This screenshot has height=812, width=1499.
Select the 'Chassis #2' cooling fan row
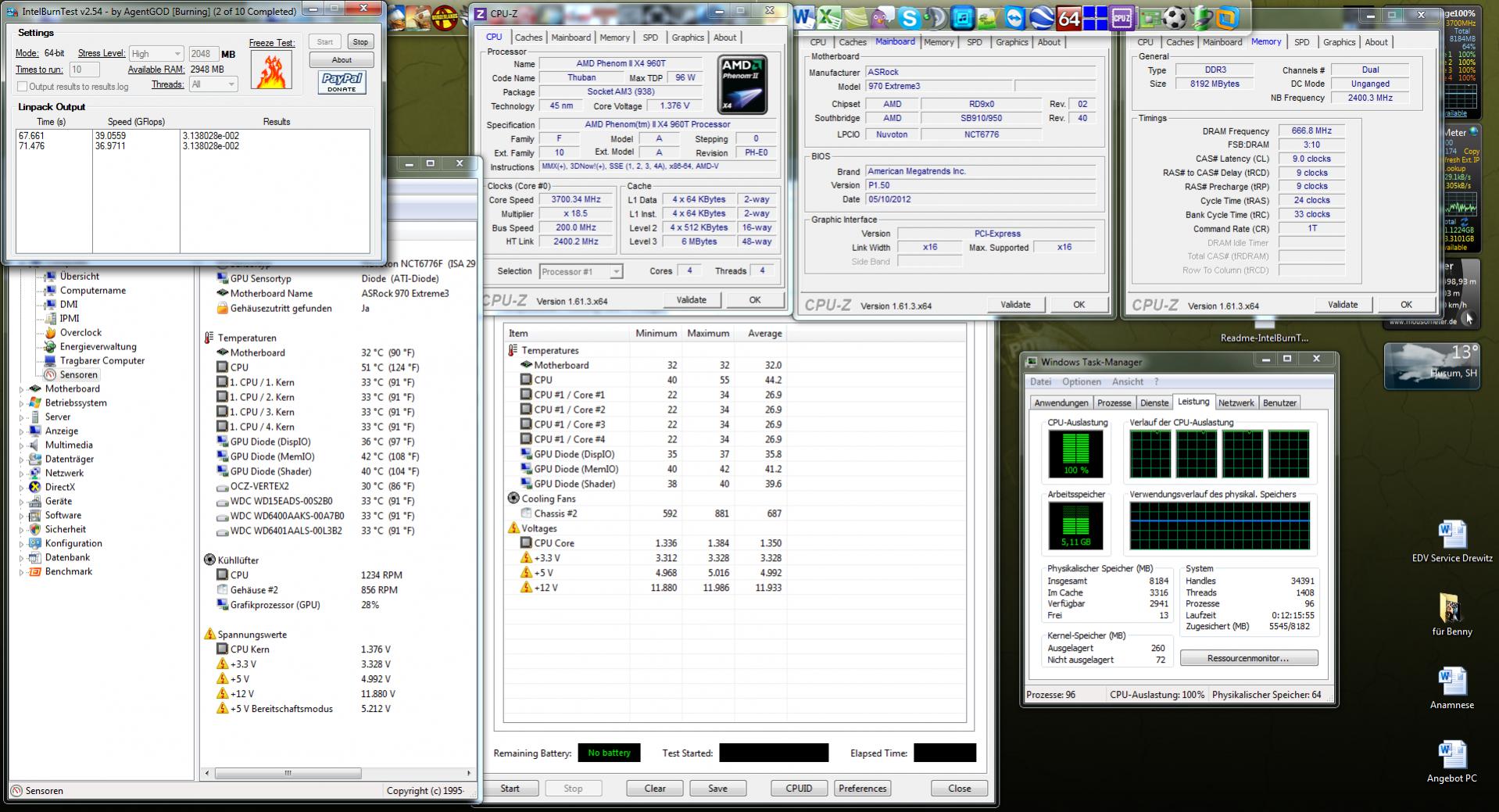click(x=651, y=513)
